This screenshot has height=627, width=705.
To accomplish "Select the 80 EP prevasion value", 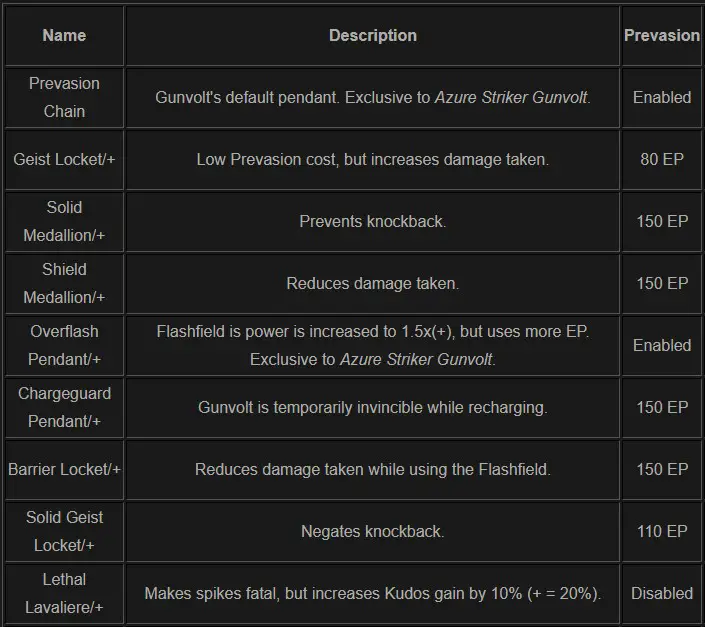I will tap(662, 160).
